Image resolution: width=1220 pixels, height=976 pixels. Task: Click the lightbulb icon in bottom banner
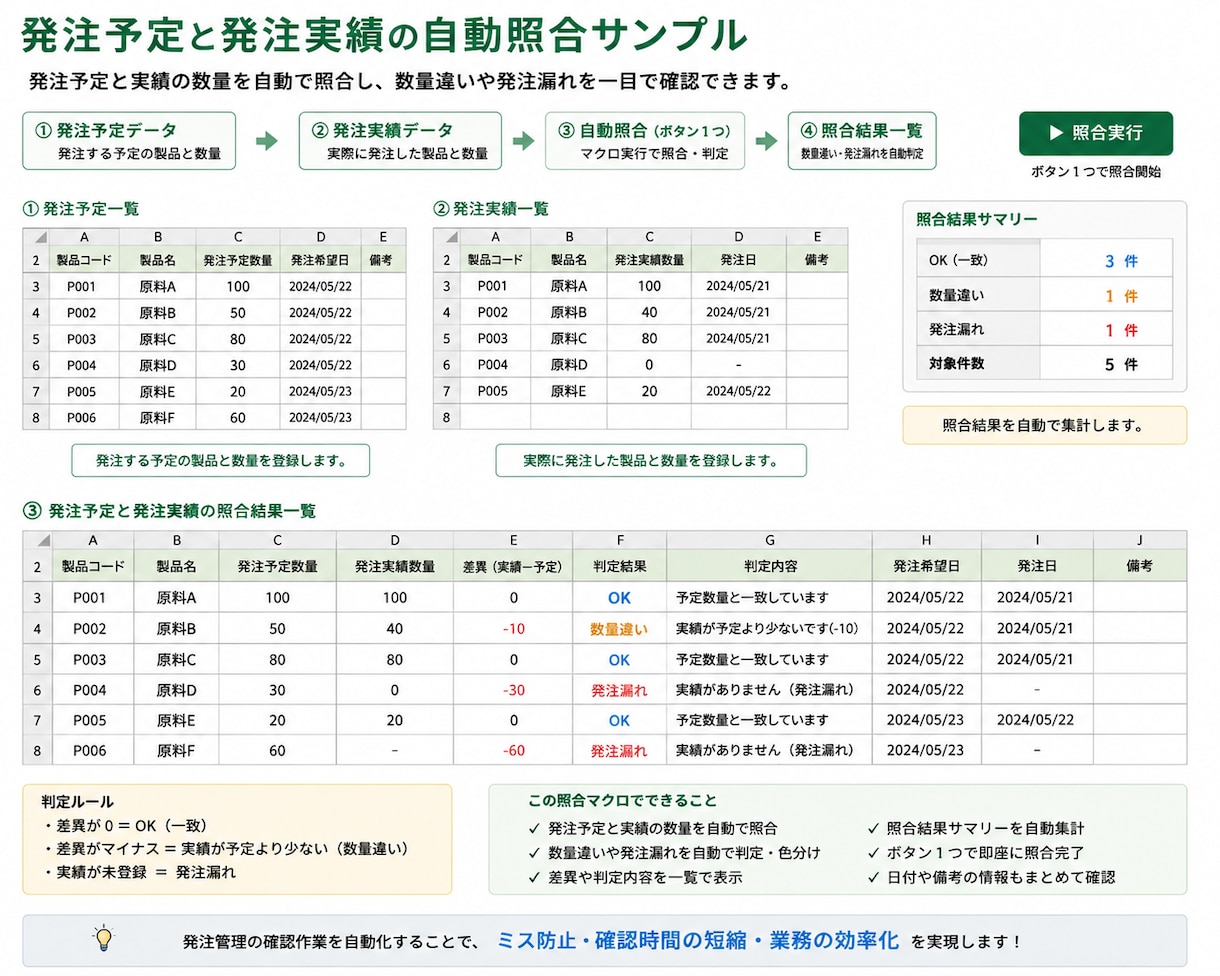click(104, 939)
